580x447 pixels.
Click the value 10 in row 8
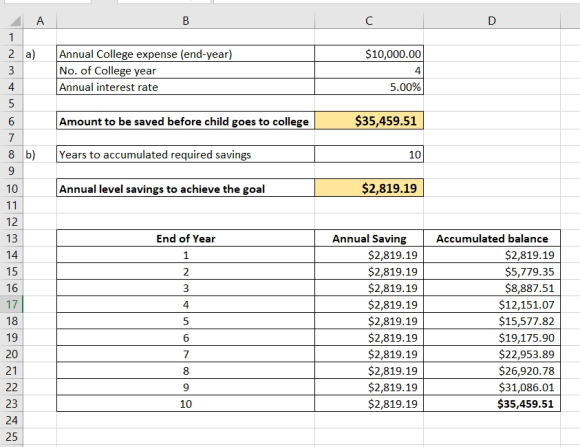369,154
